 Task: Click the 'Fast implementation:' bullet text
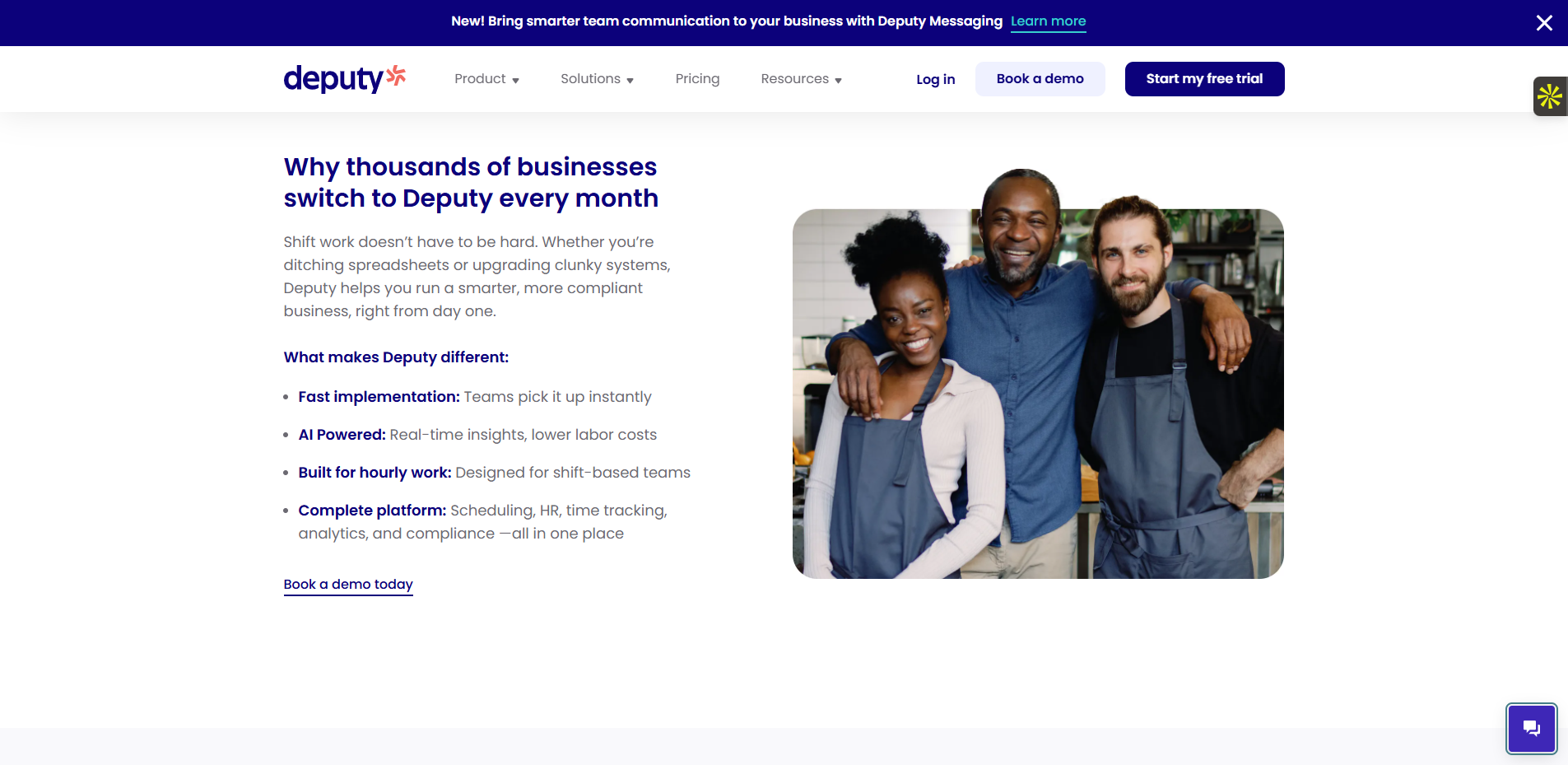coord(379,397)
